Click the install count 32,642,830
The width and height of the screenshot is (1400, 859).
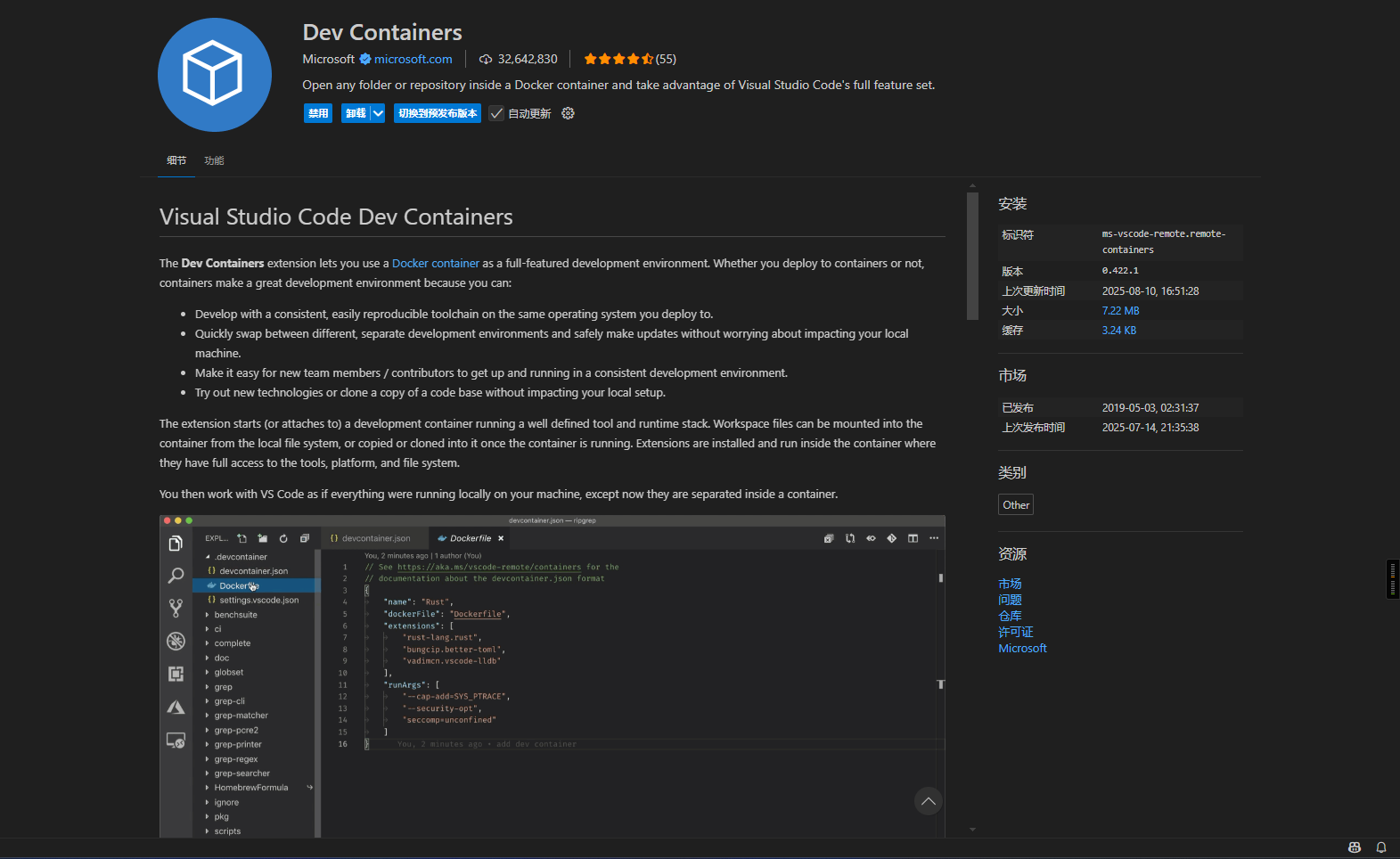pos(528,60)
